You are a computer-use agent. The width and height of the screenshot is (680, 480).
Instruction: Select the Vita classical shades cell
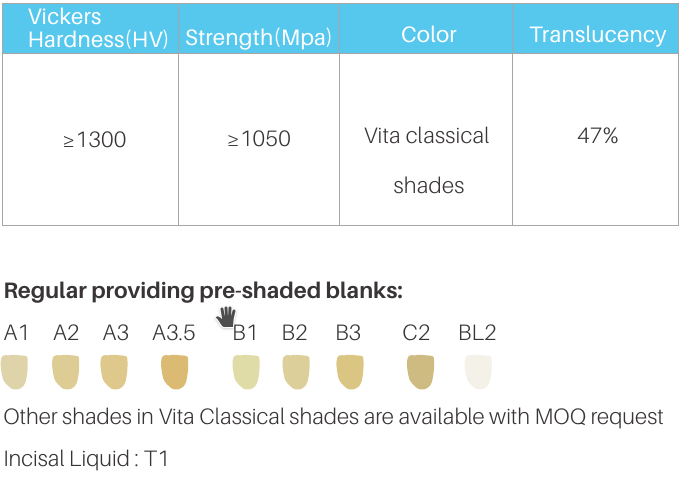[x=427, y=160]
